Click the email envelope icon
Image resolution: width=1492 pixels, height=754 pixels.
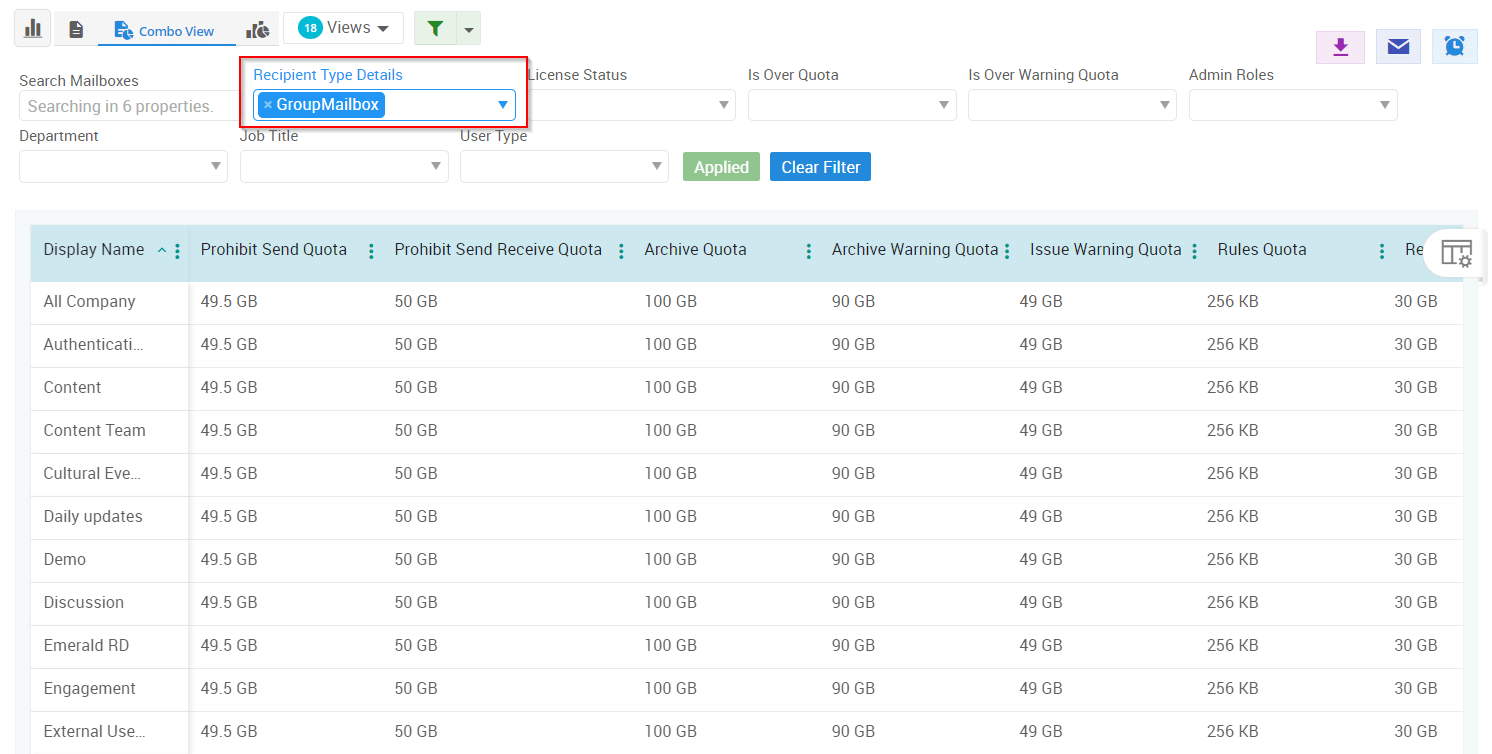1398,47
